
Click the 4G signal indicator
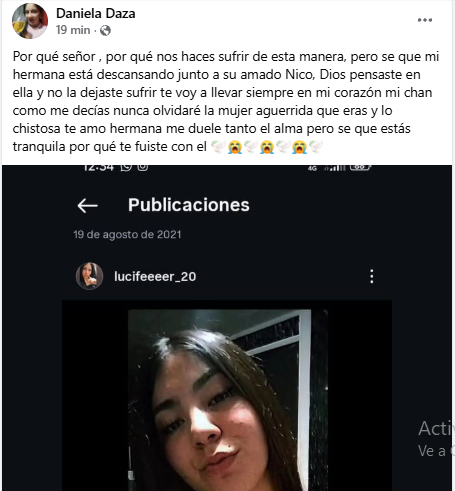[x=312, y=168]
